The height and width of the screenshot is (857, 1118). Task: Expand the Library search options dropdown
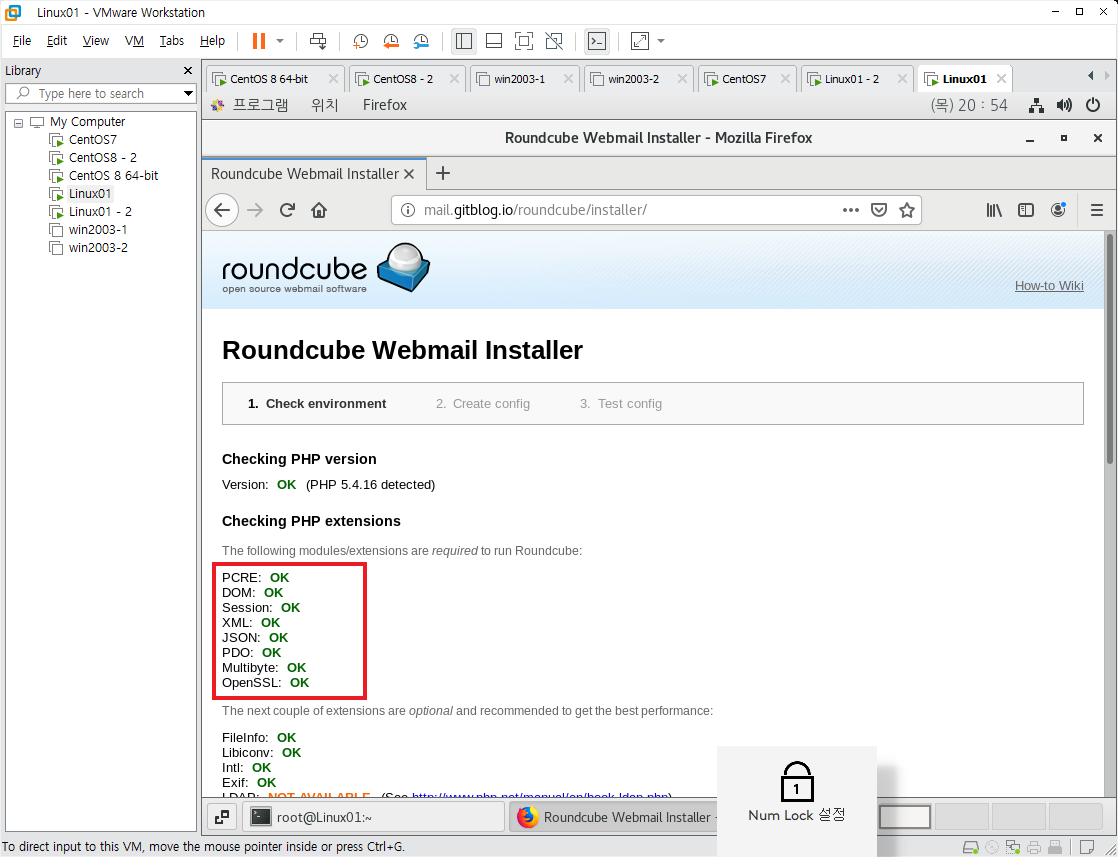coord(188,93)
